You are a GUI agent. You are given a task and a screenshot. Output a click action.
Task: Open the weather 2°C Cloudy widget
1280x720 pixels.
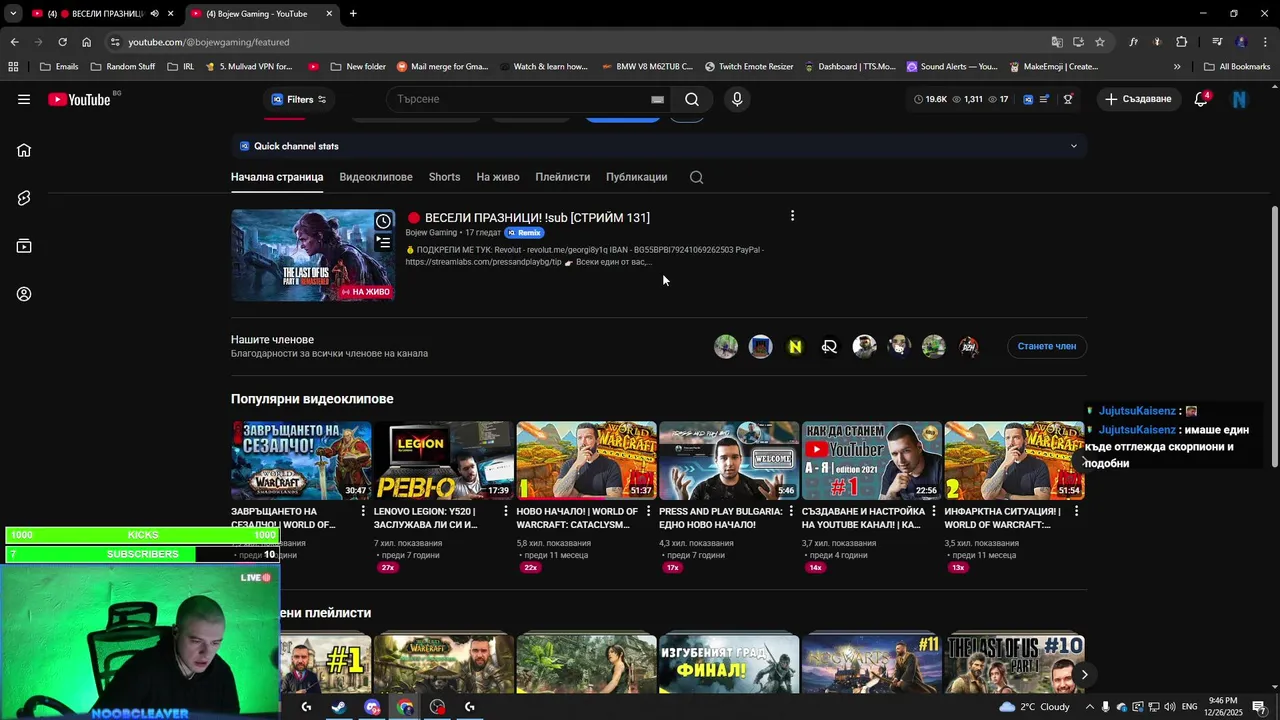(1033, 707)
